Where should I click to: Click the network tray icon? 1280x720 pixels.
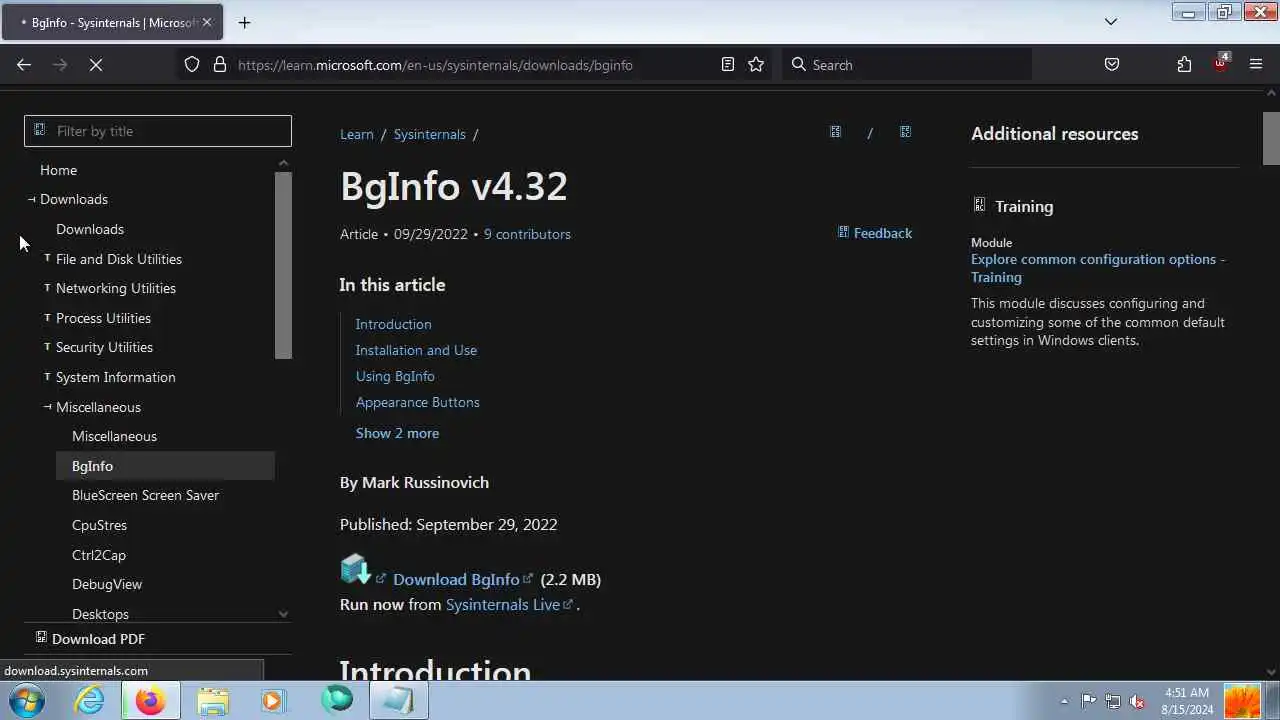point(1112,701)
